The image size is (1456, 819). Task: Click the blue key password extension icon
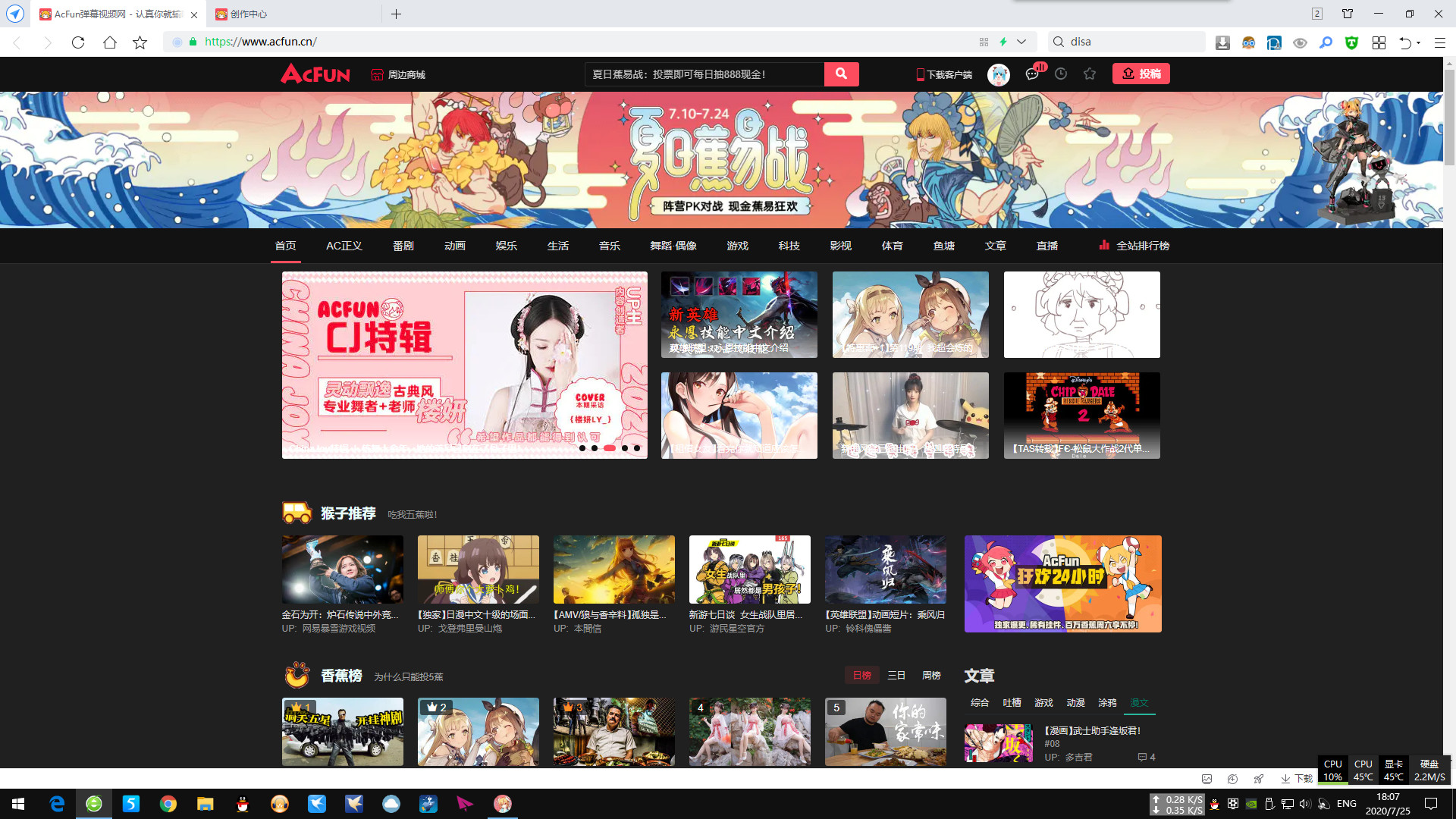(x=1326, y=42)
